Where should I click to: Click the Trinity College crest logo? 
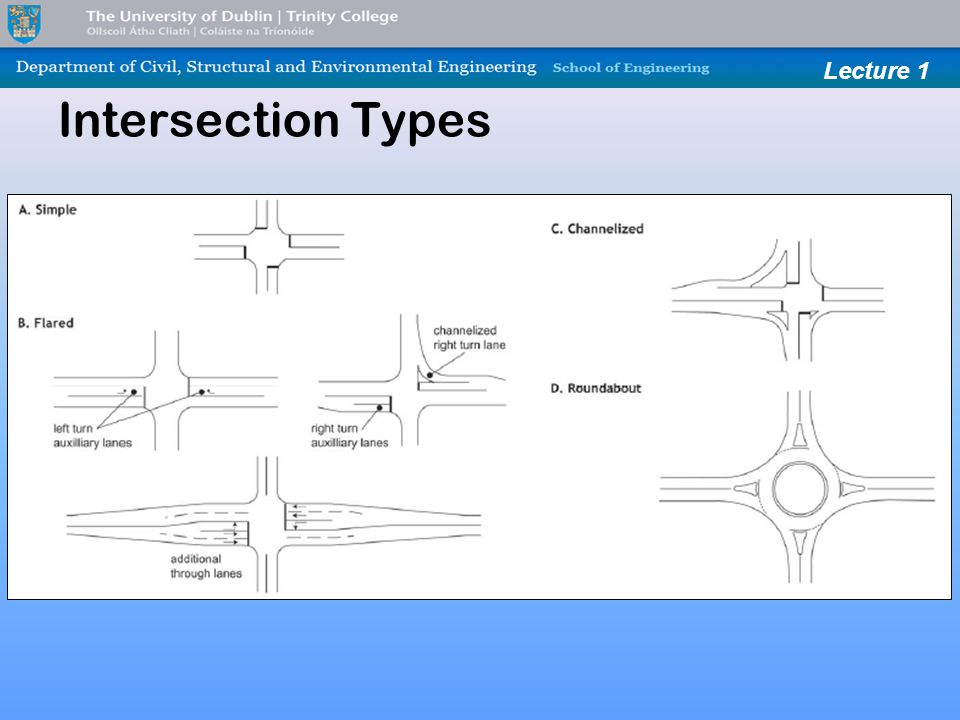tap(24, 23)
